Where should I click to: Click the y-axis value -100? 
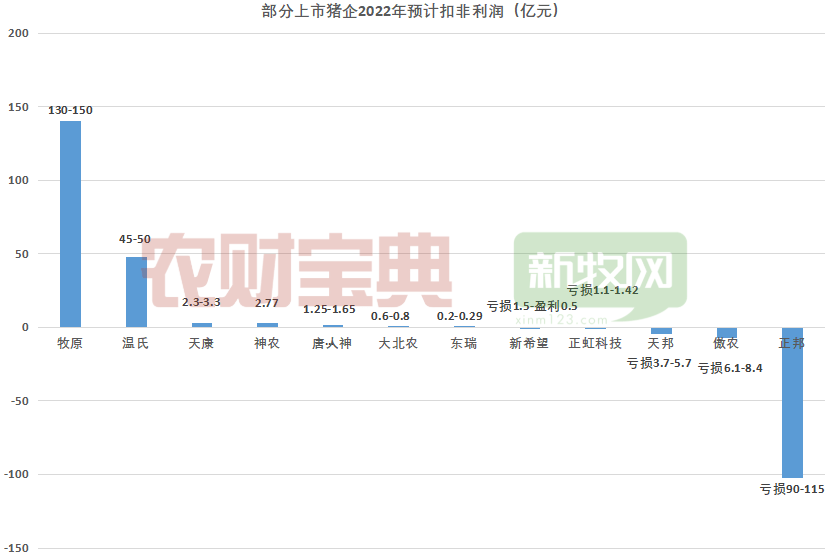tap(16, 474)
